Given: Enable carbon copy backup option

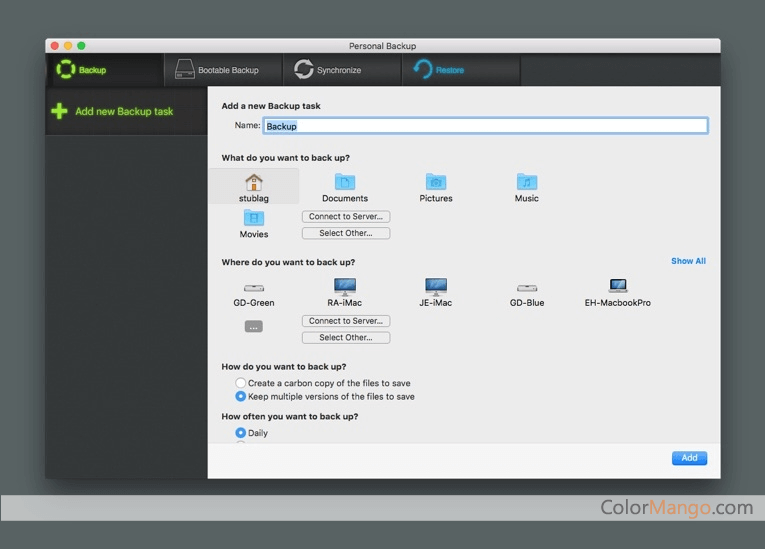Looking at the screenshot, I should pos(241,383).
